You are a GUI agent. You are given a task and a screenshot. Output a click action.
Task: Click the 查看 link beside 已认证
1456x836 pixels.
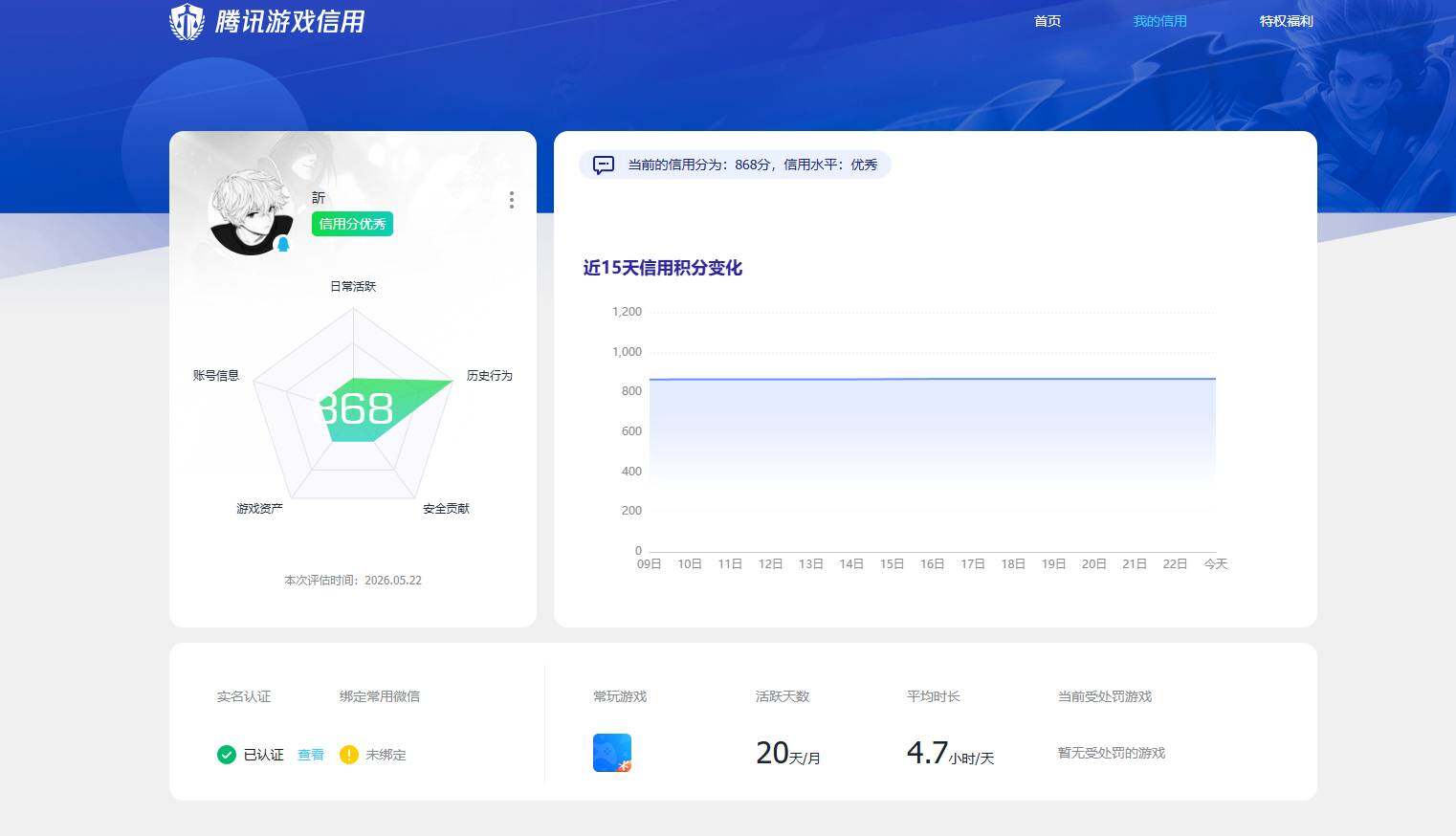click(311, 755)
